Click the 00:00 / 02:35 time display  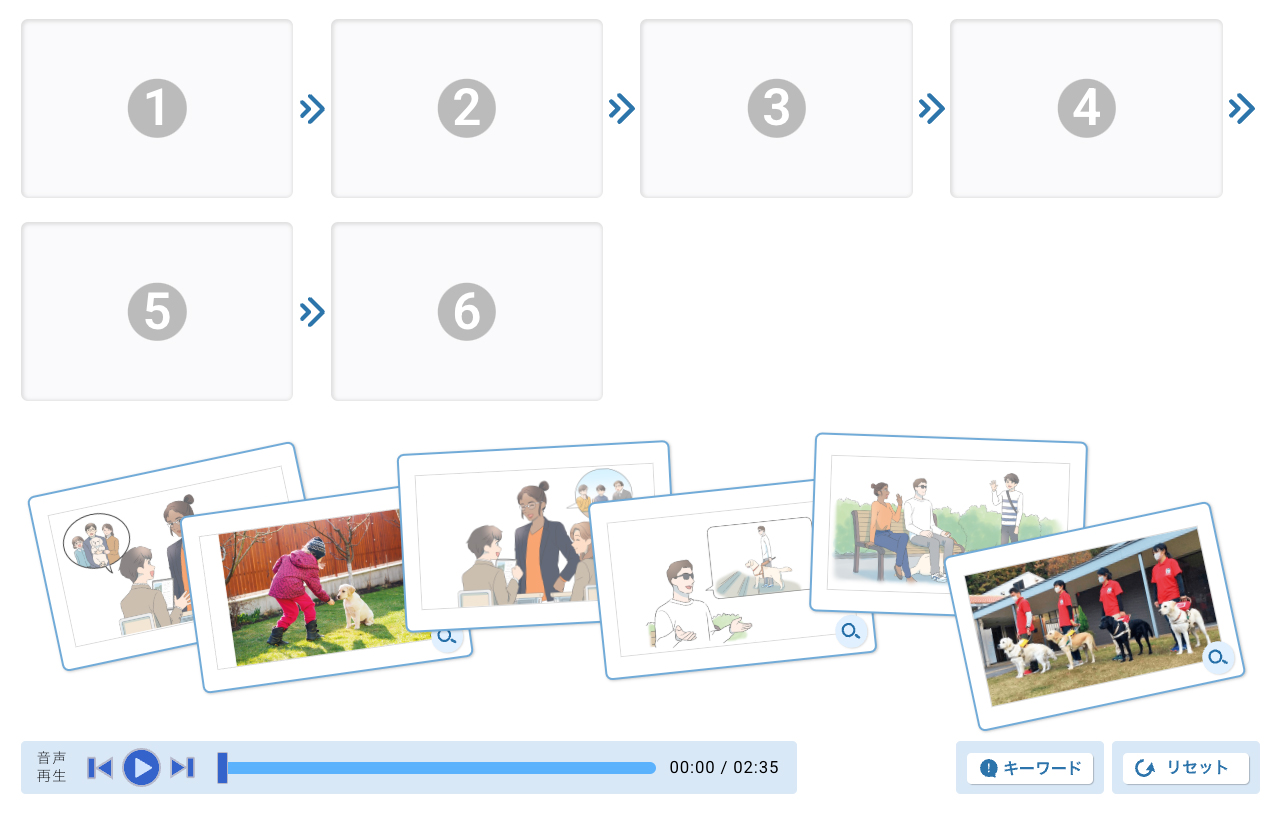pyautogui.click(x=724, y=768)
